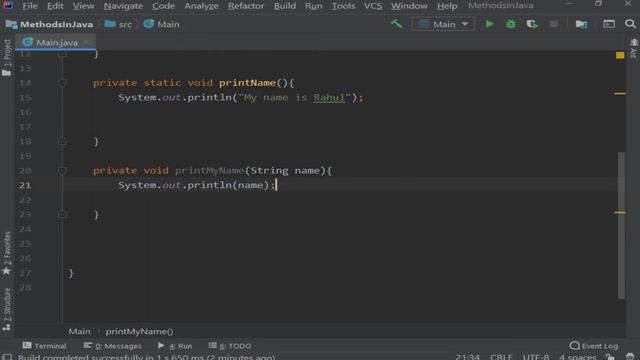Click src folder in navigation bar
The width and height of the screenshot is (640, 360).
(118, 24)
